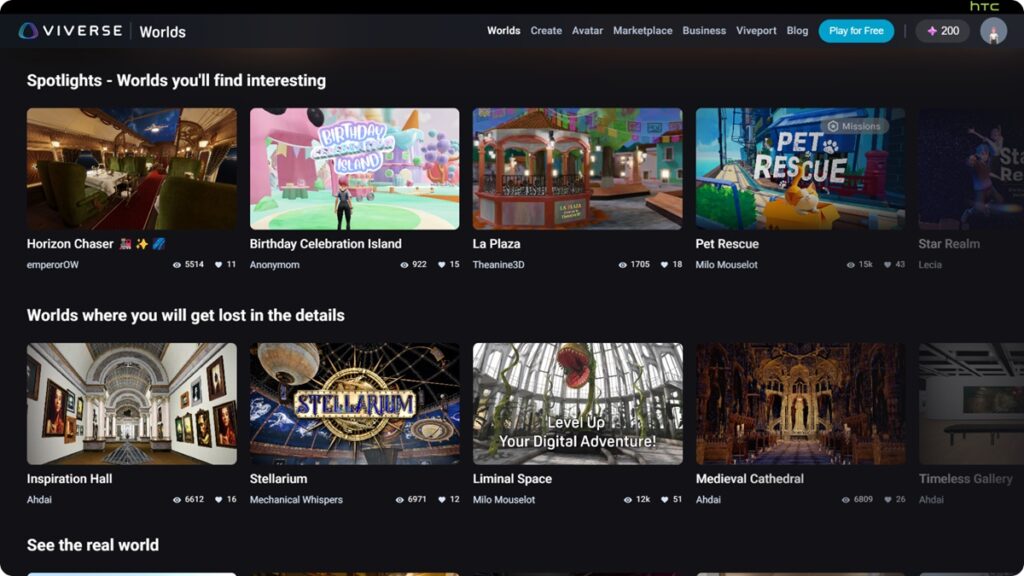Open creator Anonymom's profile
The width and height of the screenshot is (1024, 576).
(x=274, y=264)
